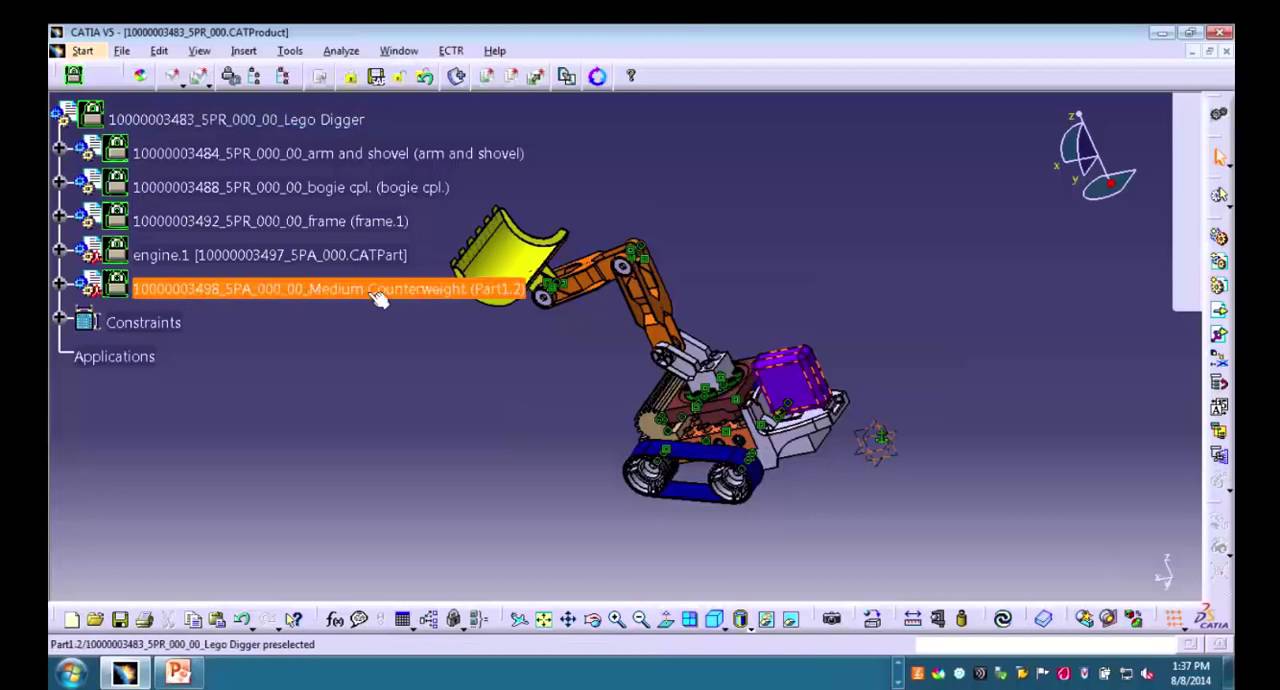Click the Measure Inertia weight icon
Image resolution: width=1280 pixels, height=690 pixels.
click(962, 619)
